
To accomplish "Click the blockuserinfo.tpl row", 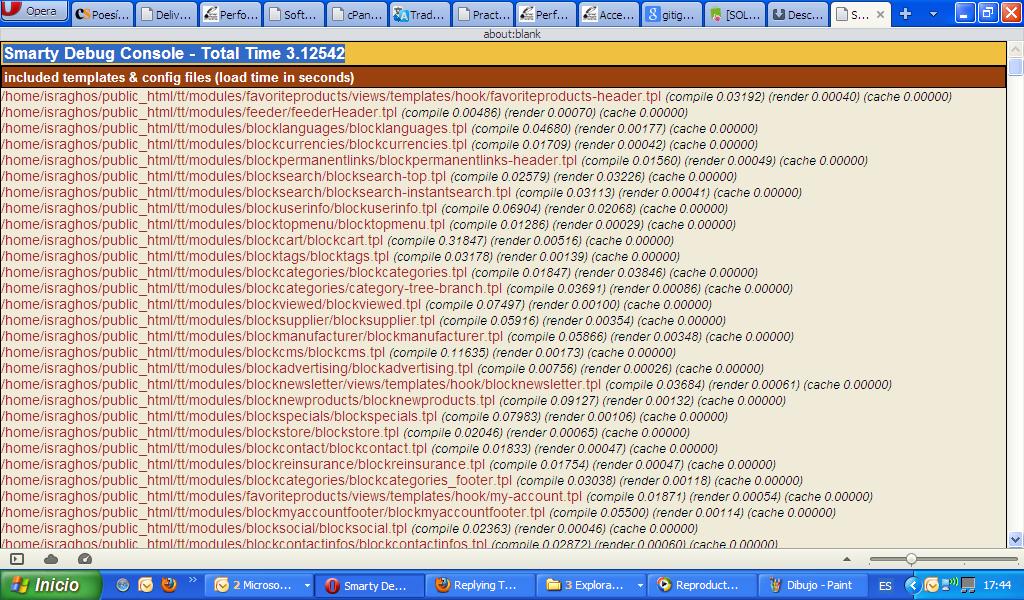I will [x=364, y=208].
